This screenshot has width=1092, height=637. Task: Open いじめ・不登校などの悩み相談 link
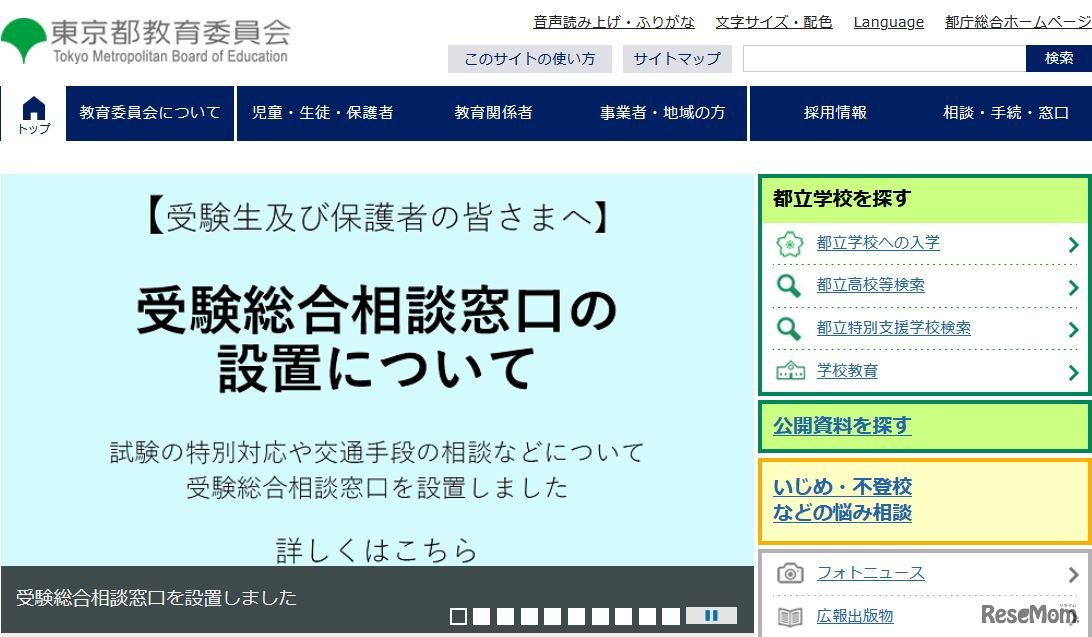(x=842, y=500)
